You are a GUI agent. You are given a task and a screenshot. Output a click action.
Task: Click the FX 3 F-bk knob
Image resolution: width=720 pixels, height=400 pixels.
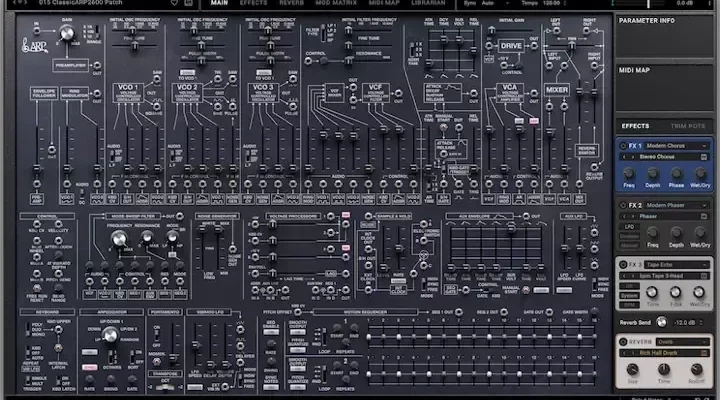pos(675,292)
